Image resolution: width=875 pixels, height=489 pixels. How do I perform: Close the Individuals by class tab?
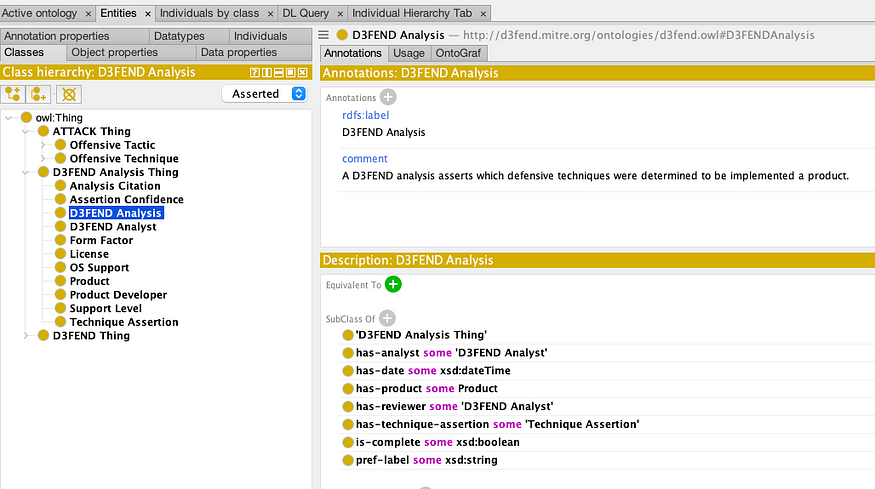point(271,13)
